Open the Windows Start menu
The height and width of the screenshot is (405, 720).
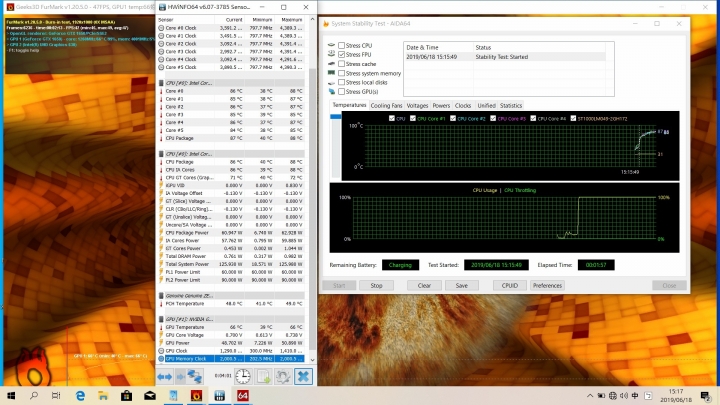click(11, 395)
